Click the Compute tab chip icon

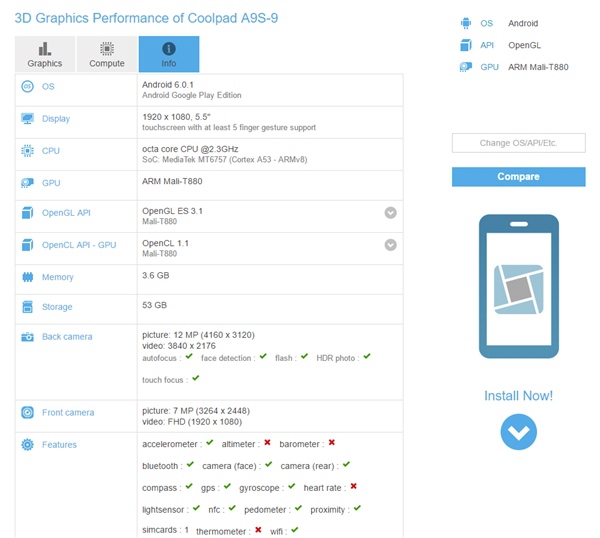pos(107,49)
